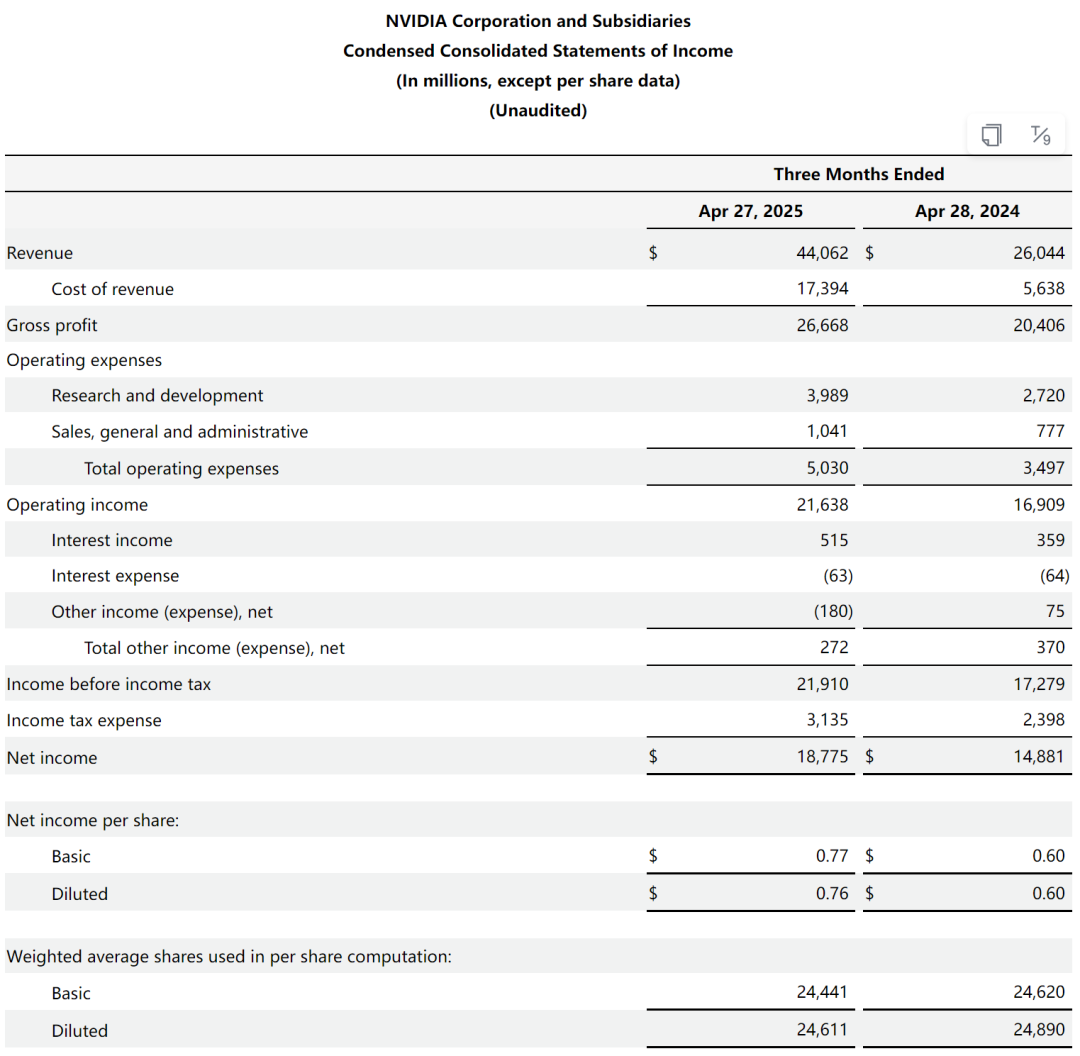Click the copy icon above the table
The width and height of the screenshot is (1080, 1056).
991,135
